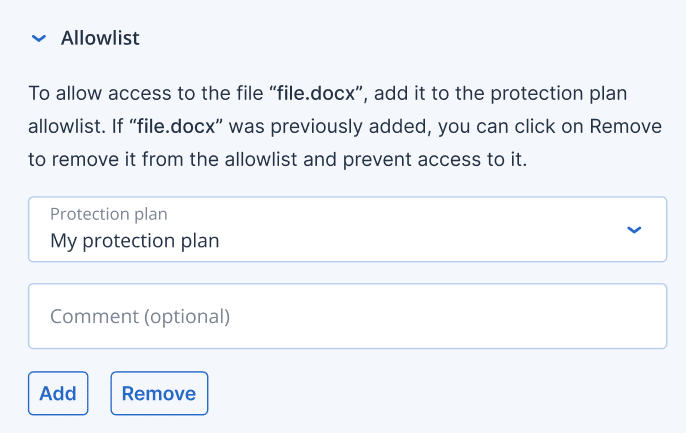The height and width of the screenshot is (433, 686).
Task: Collapse the Allowlist section chevron
Action: tap(39, 38)
